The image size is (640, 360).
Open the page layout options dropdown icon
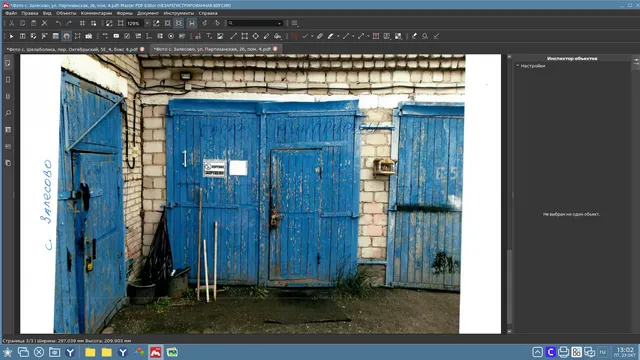click(295, 23)
